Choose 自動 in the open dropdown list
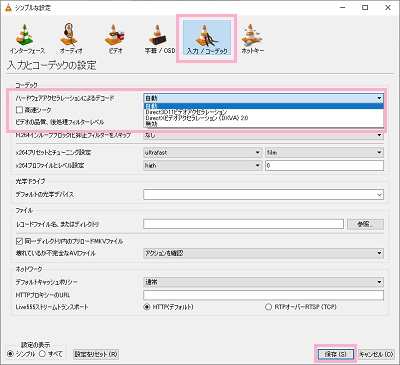The width and height of the screenshot is (400, 365). tap(264, 106)
